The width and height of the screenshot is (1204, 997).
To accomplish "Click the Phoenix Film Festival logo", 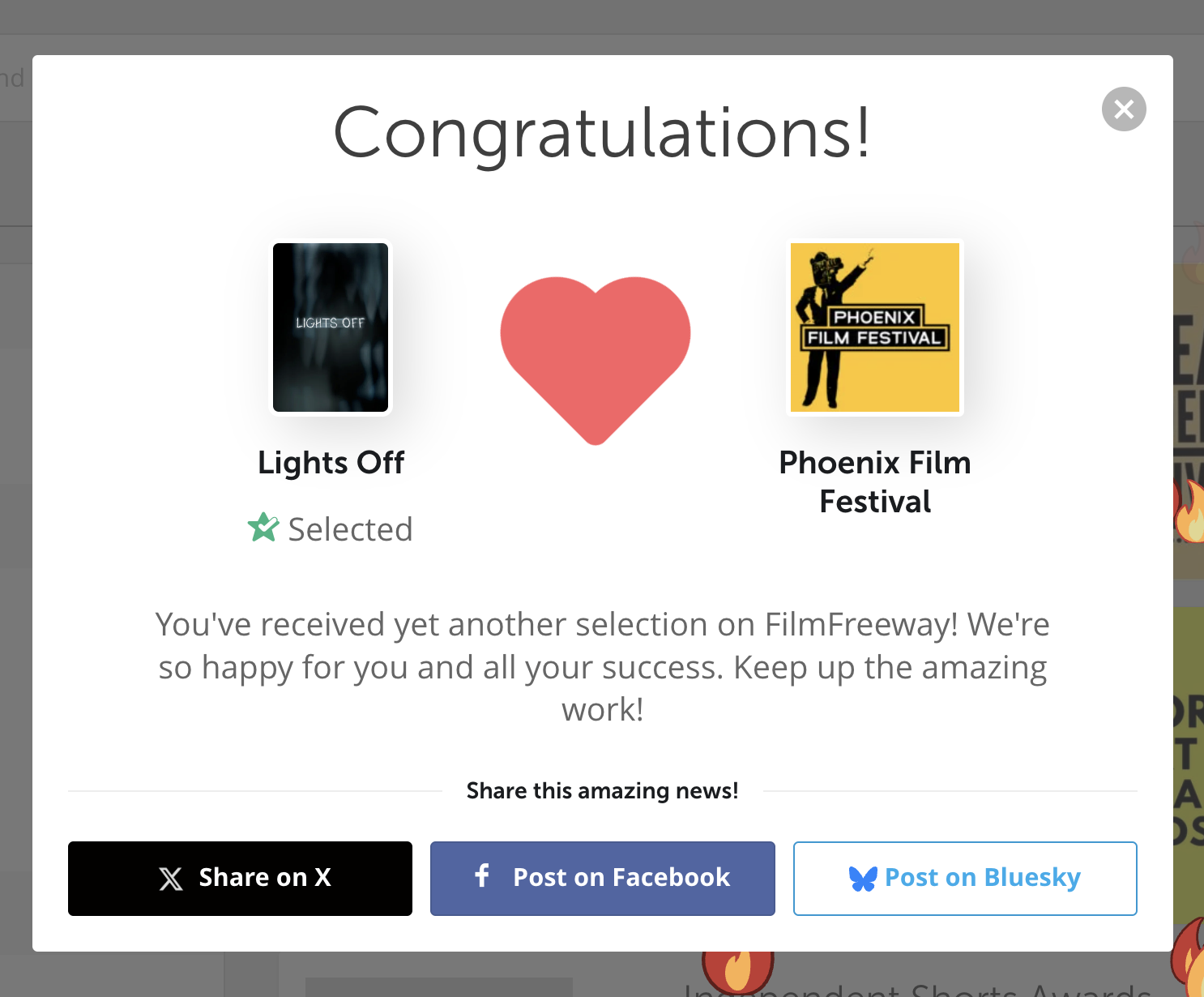I will coord(875,327).
